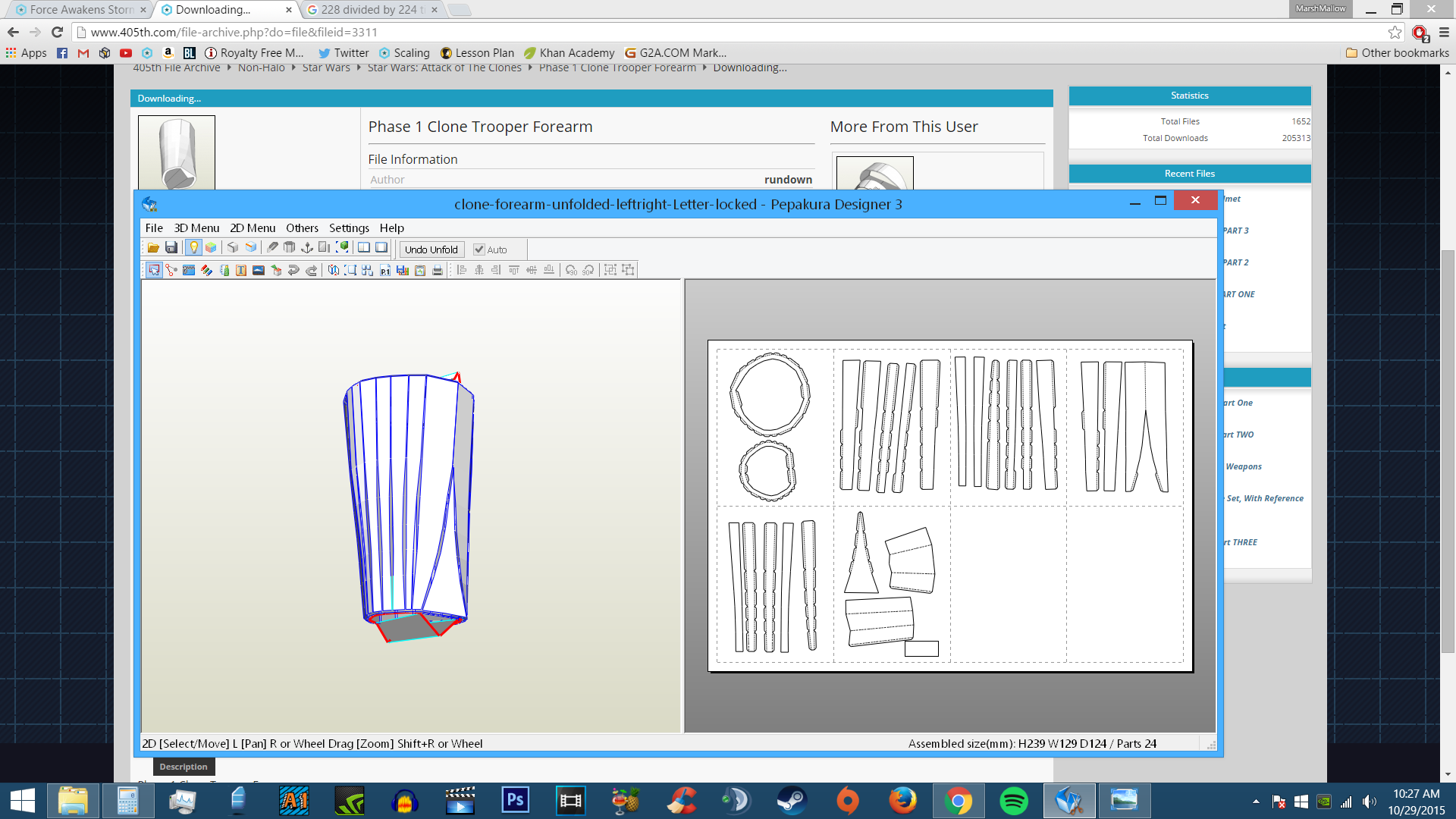Open the Settings menu in Pepakura
Screen dimensions: 1456x819
coord(349,227)
